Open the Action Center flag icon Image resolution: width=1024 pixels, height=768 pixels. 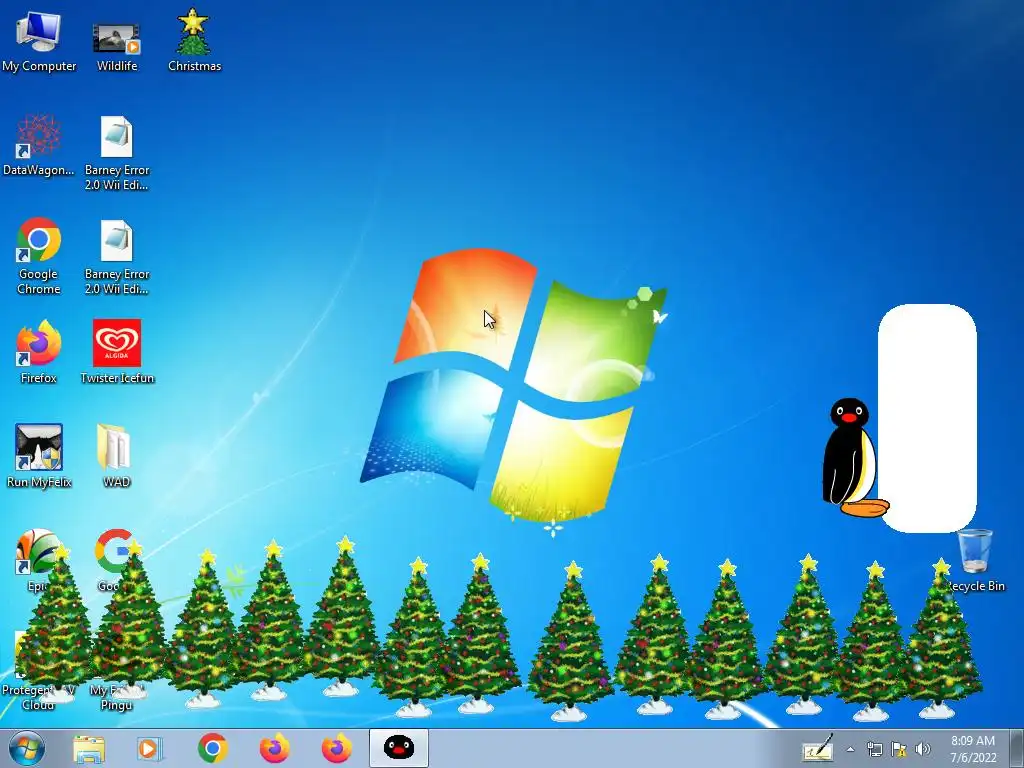coord(899,749)
